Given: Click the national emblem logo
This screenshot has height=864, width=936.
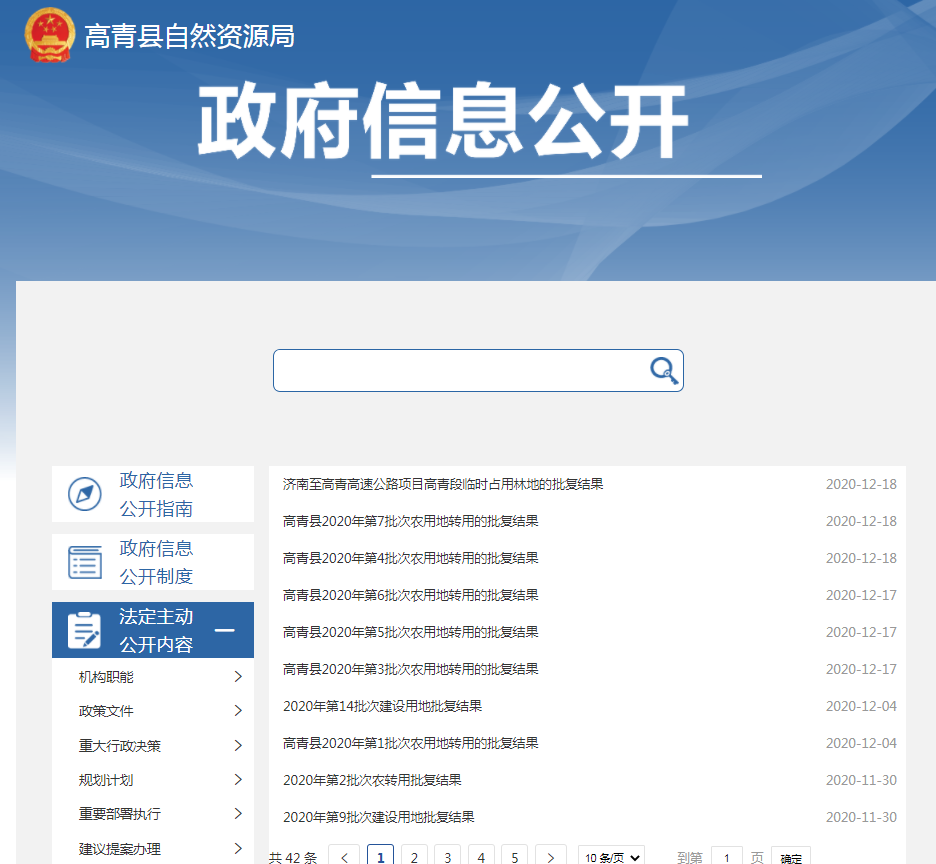Looking at the screenshot, I should click(49, 35).
